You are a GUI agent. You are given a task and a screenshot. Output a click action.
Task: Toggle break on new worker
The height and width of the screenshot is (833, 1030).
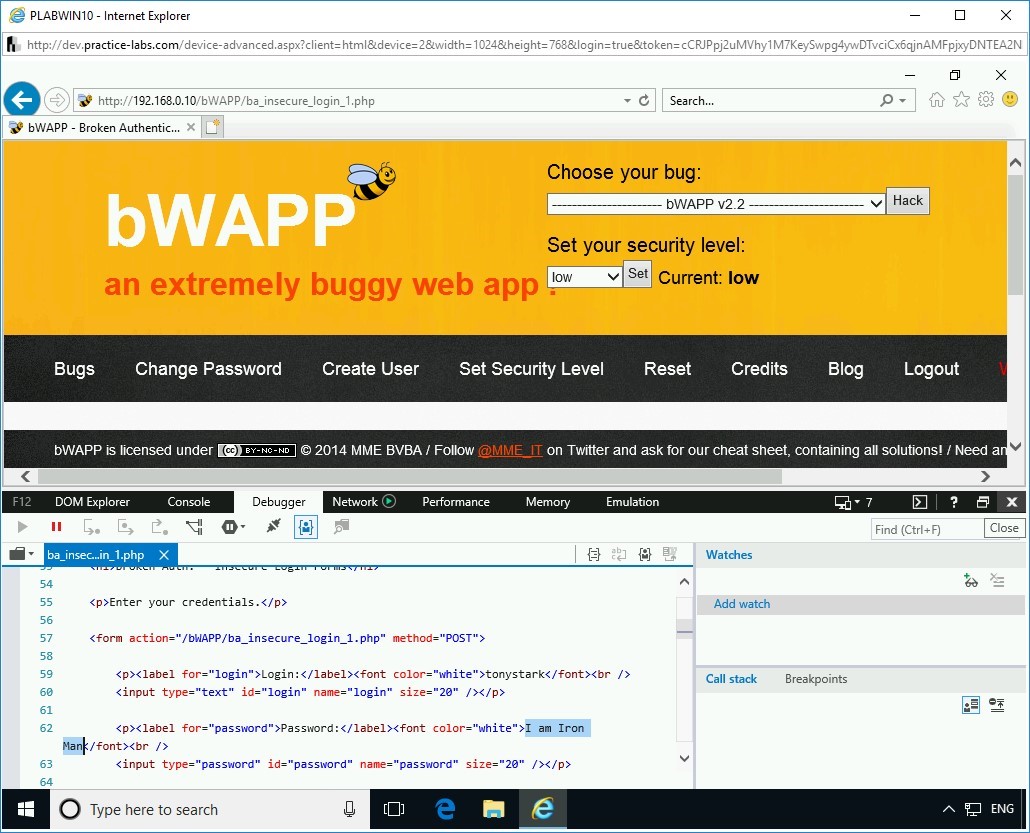[196, 527]
